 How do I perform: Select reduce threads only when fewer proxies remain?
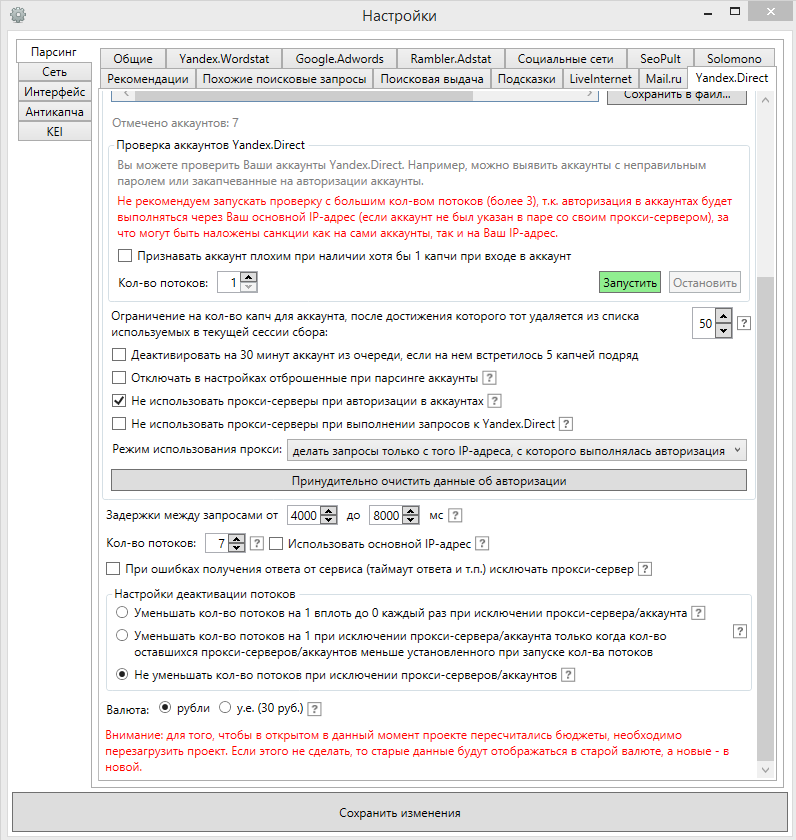coord(122,635)
